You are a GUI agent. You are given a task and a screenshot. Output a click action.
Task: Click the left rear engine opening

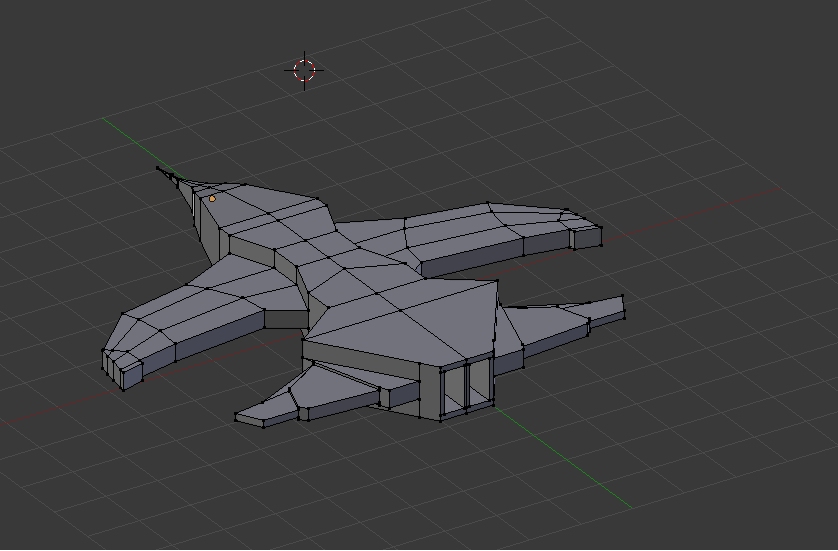coord(453,387)
